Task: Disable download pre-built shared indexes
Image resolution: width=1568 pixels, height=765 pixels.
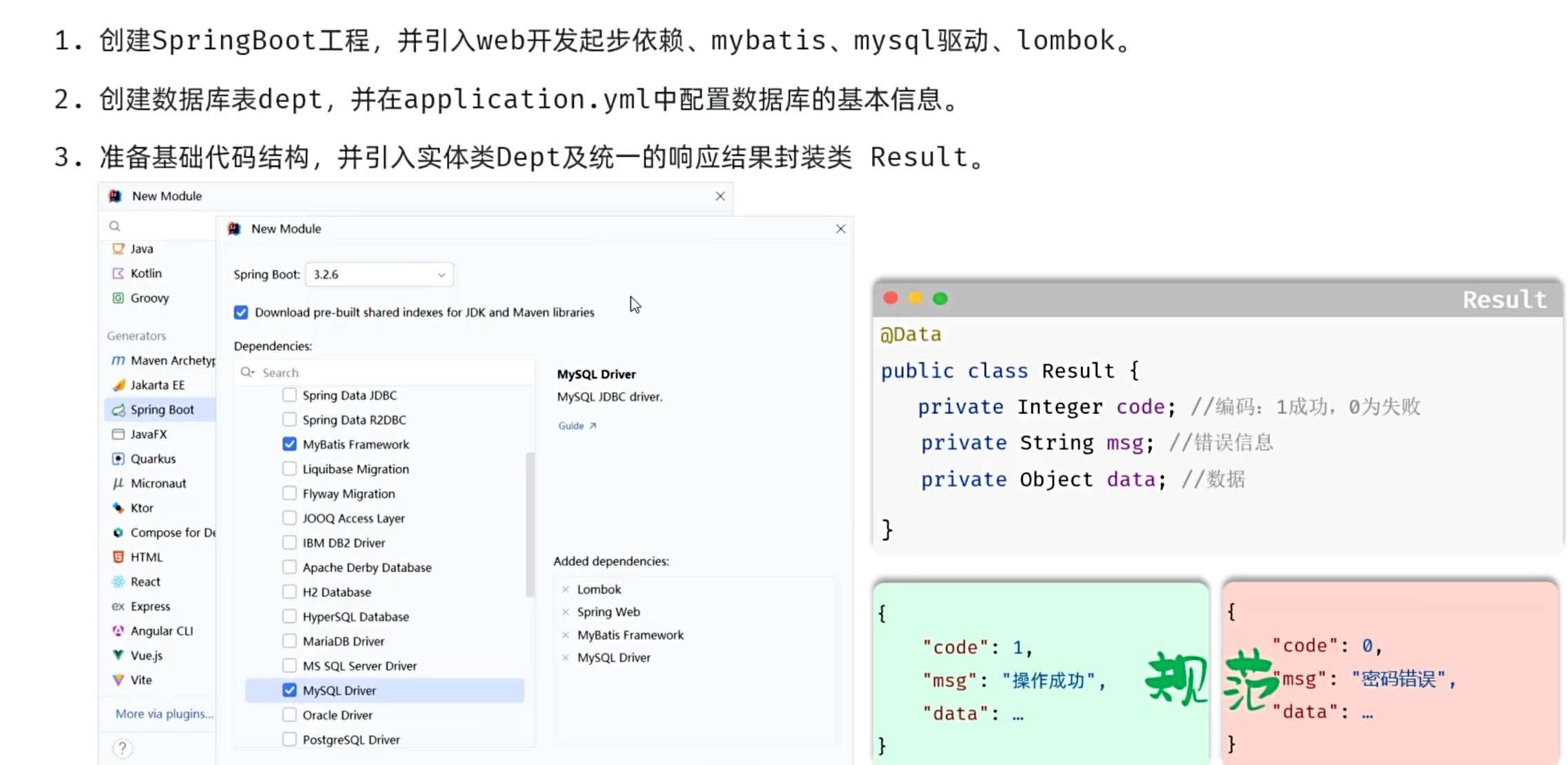Action: tap(241, 312)
